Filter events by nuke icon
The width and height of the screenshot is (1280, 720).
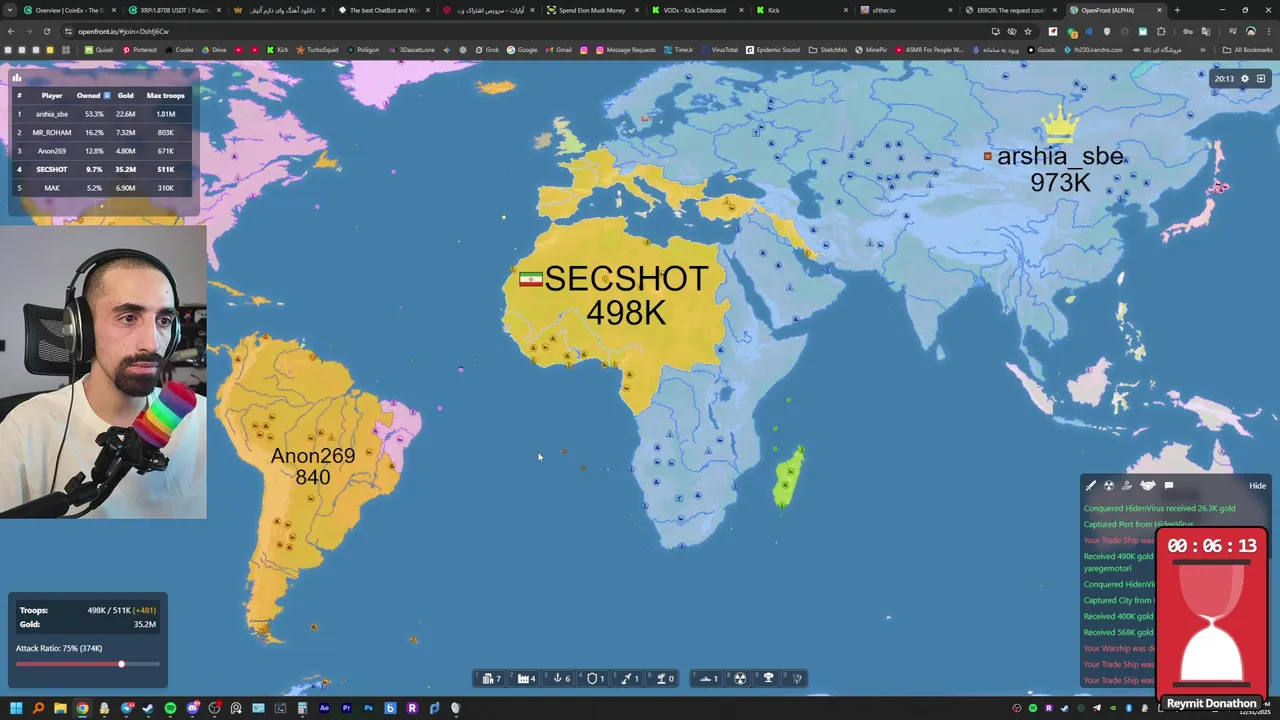click(x=1109, y=485)
